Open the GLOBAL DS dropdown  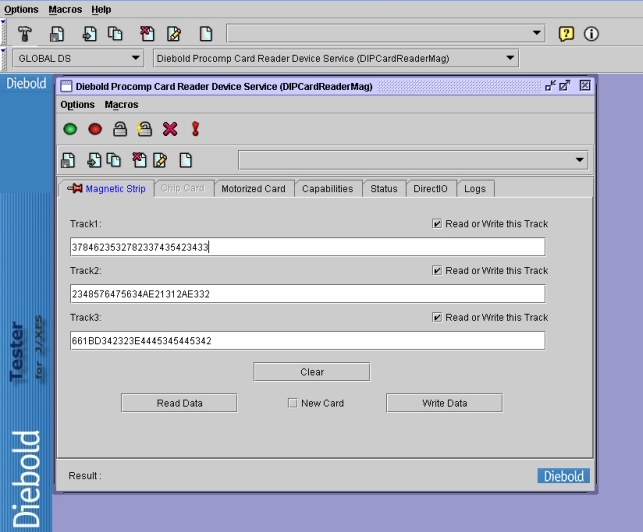(x=78, y=58)
